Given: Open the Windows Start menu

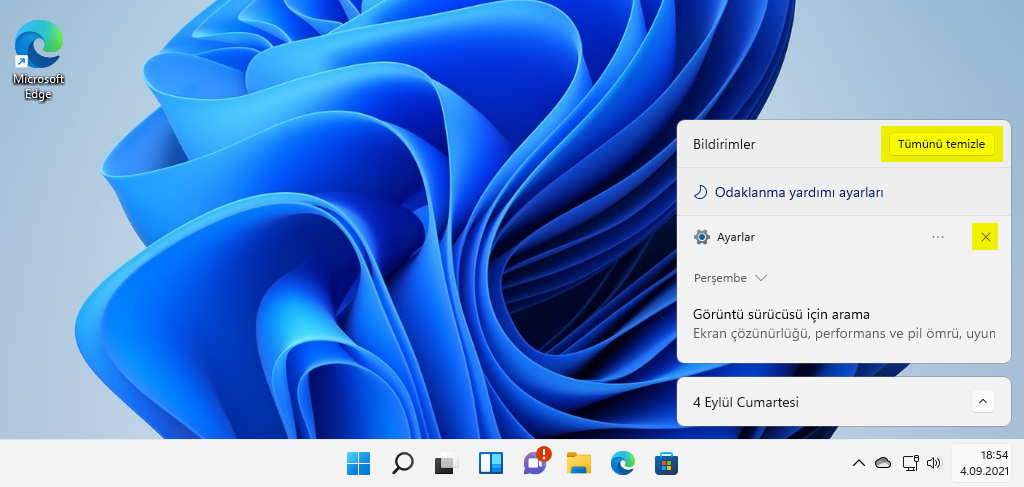Looking at the screenshot, I should 359,463.
